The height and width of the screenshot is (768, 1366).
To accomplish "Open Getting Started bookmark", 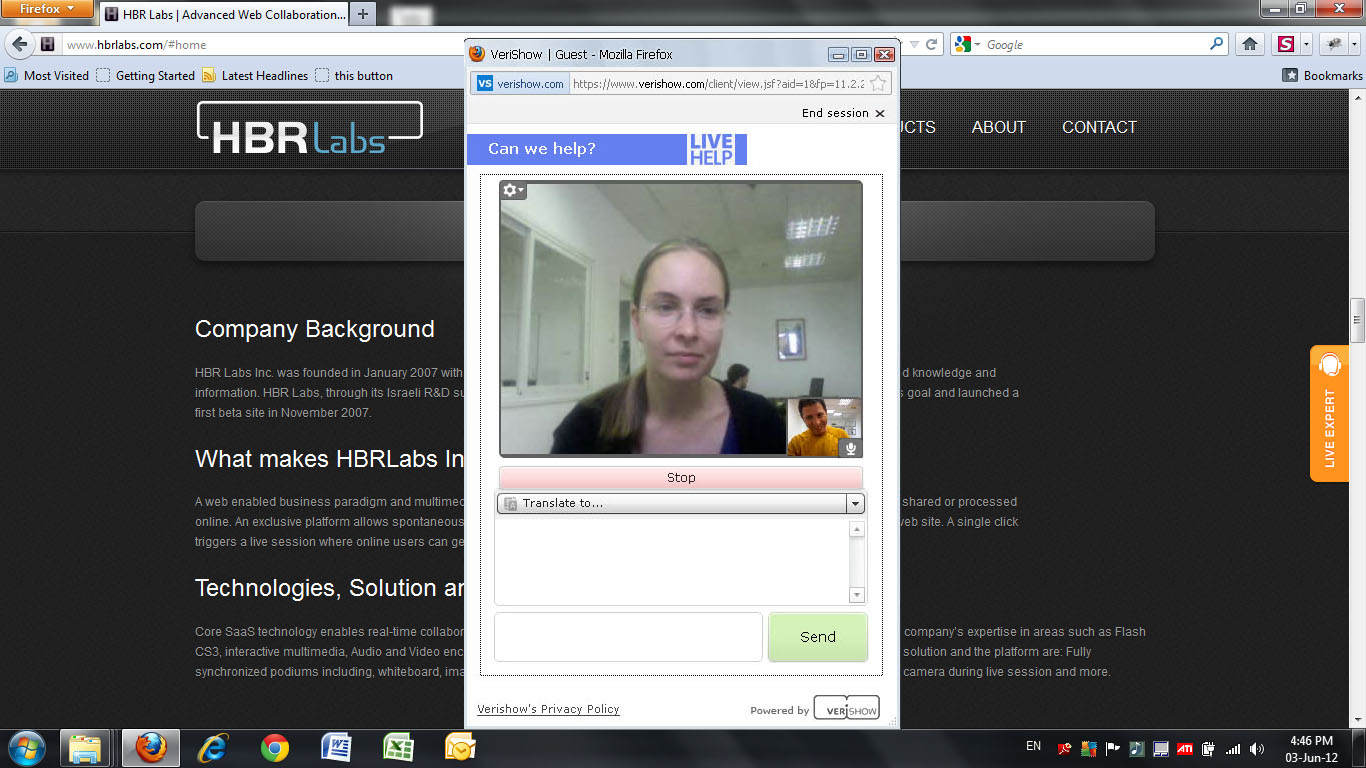I will click(146, 75).
